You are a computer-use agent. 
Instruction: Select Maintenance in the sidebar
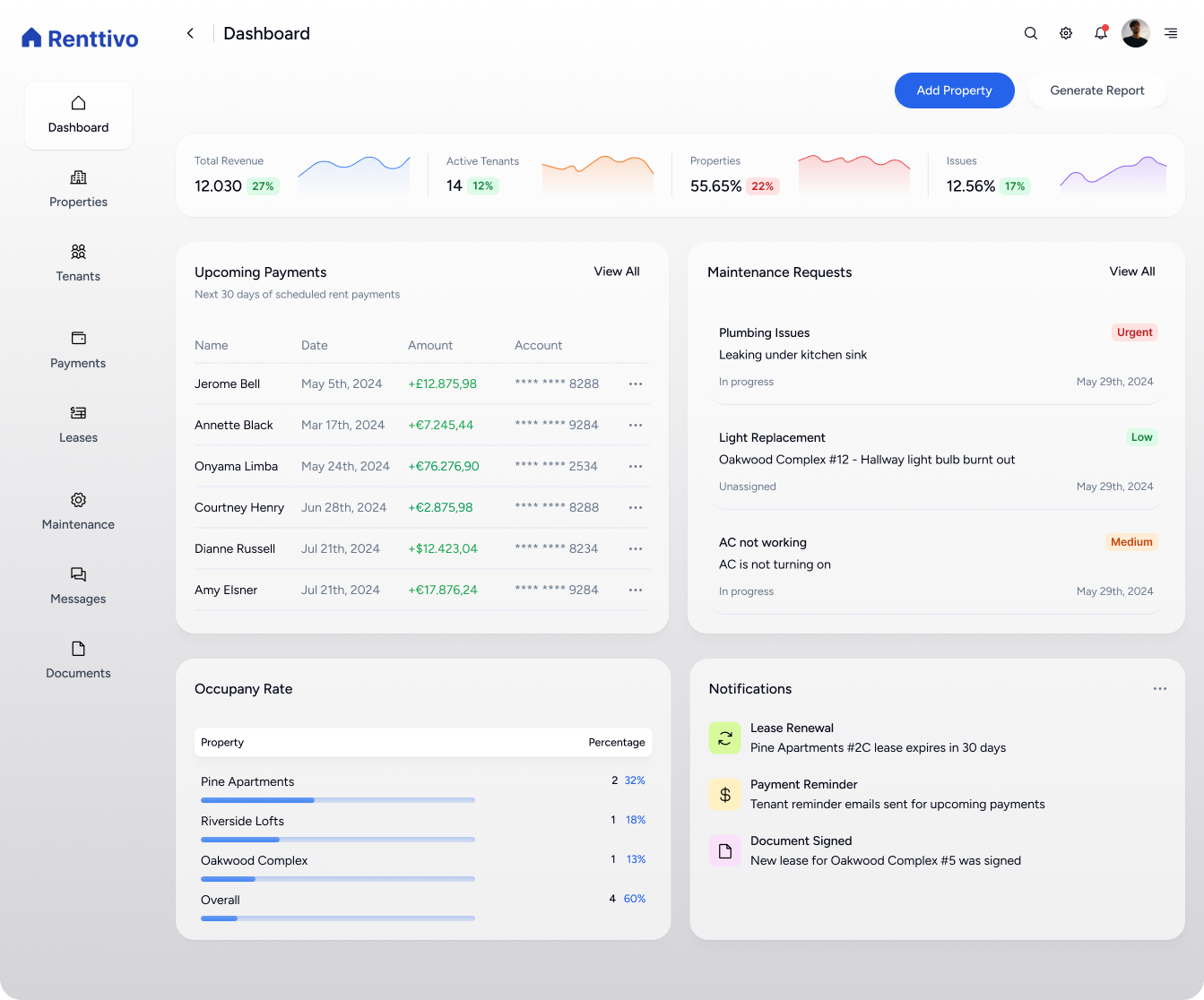pyautogui.click(x=78, y=512)
